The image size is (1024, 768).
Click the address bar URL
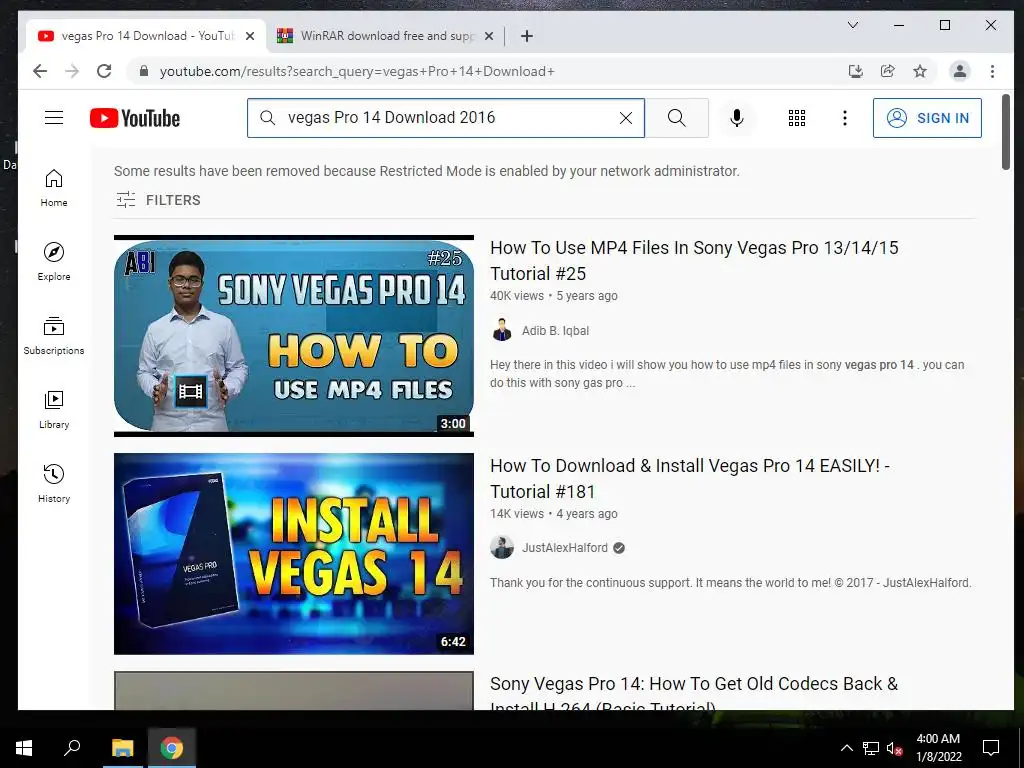click(357, 71)
